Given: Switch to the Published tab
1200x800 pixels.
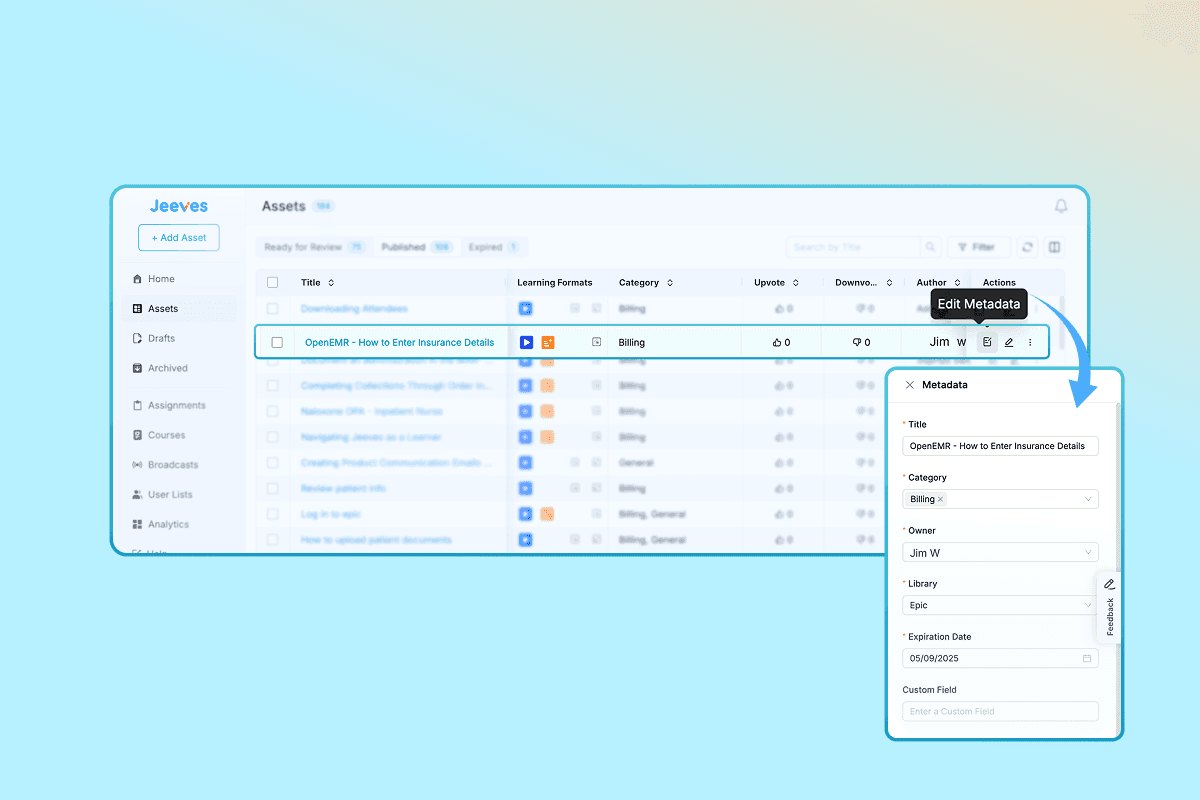Looking at the screenshot, I should [x=416, y=247].
